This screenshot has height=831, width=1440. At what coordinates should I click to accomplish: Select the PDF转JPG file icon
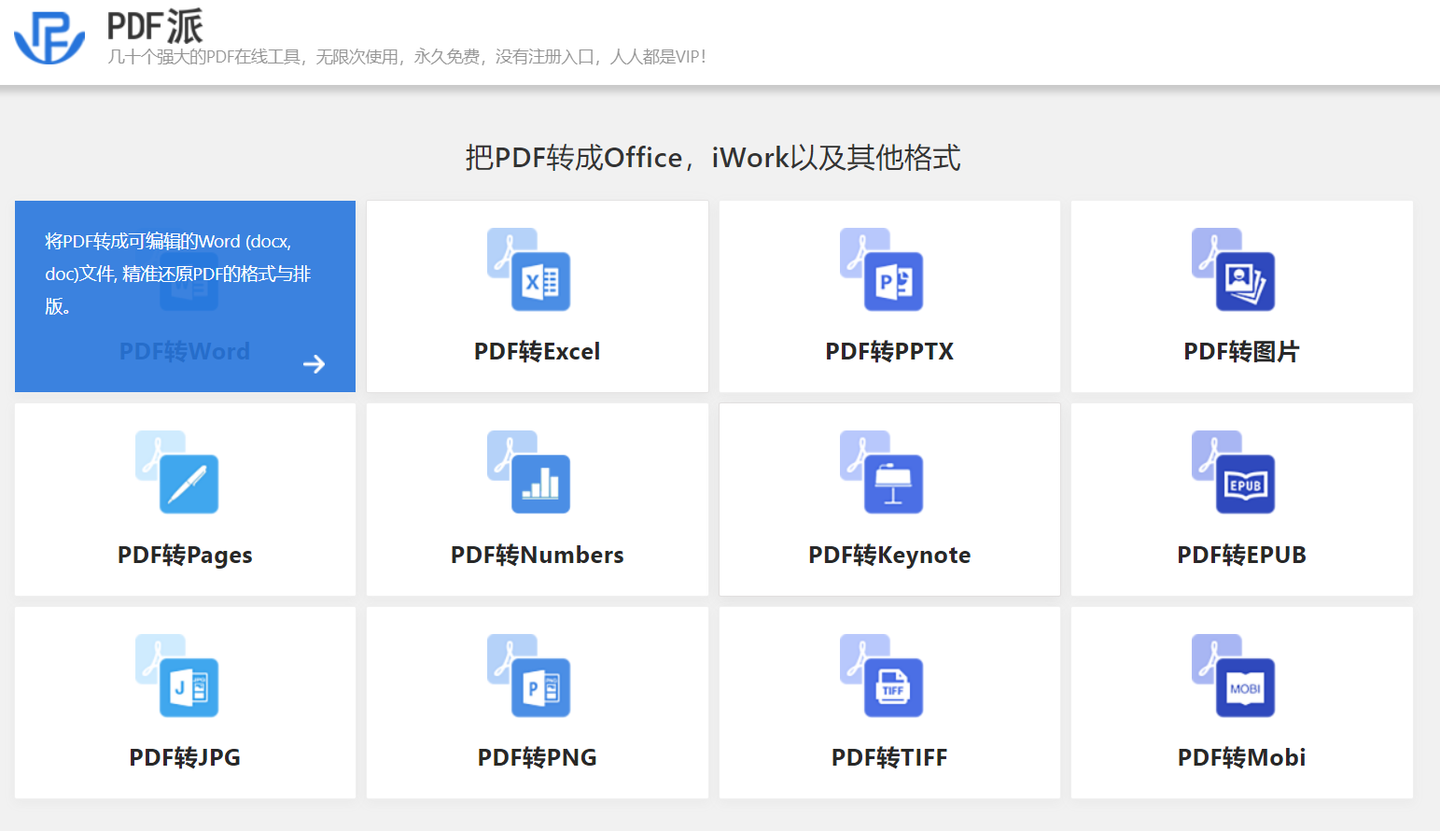click(177, 675)
